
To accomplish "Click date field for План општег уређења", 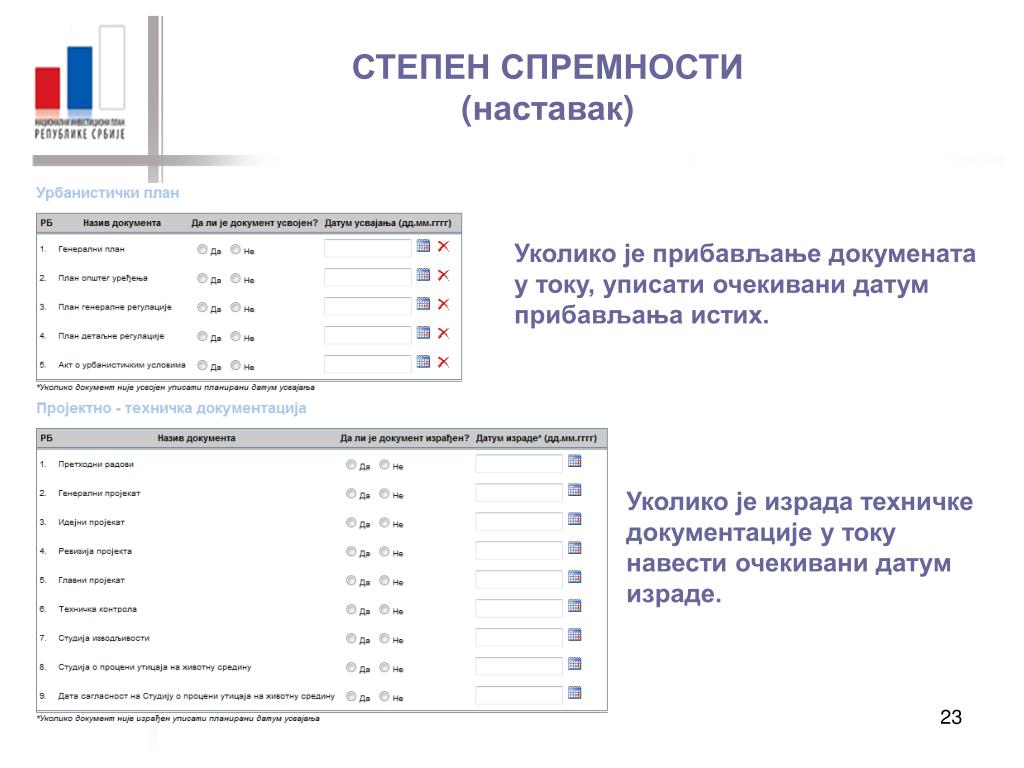I will (x=368, y=277).
